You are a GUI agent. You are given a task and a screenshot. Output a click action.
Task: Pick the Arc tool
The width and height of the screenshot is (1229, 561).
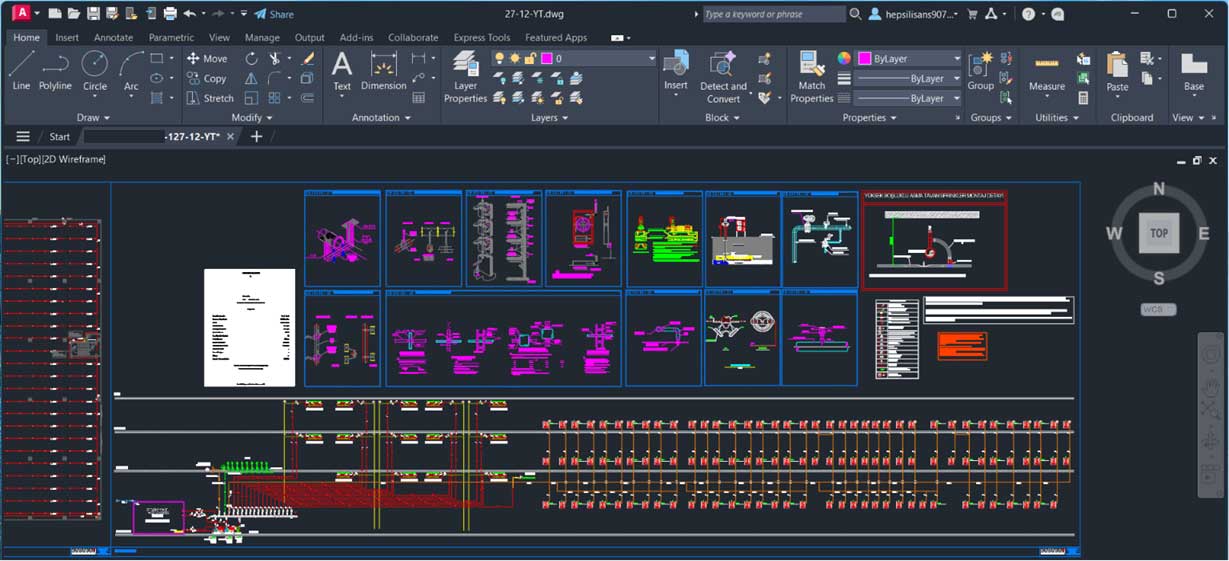click(x=131, y=72)
